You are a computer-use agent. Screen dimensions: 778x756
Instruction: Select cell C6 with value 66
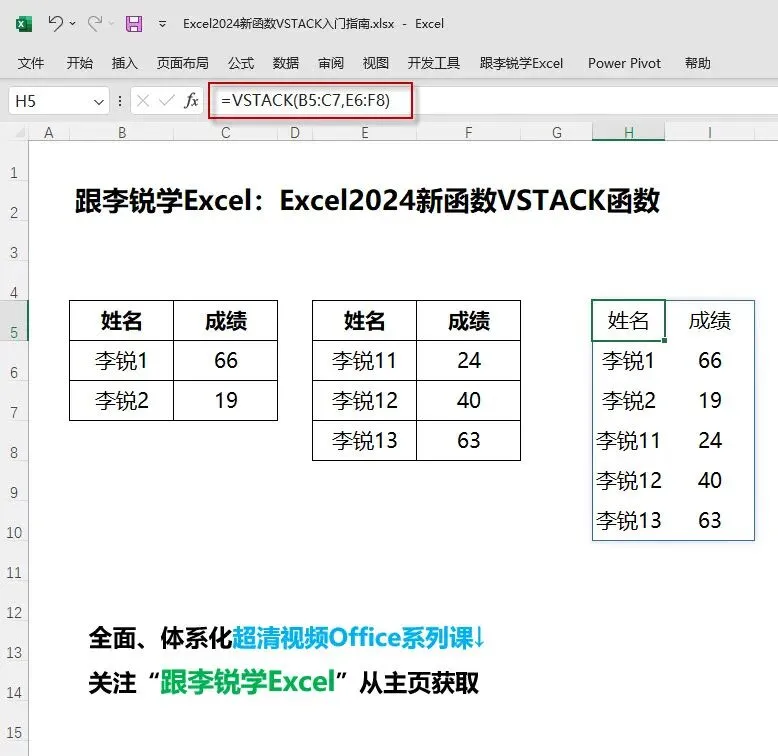(x=225, y=361)
